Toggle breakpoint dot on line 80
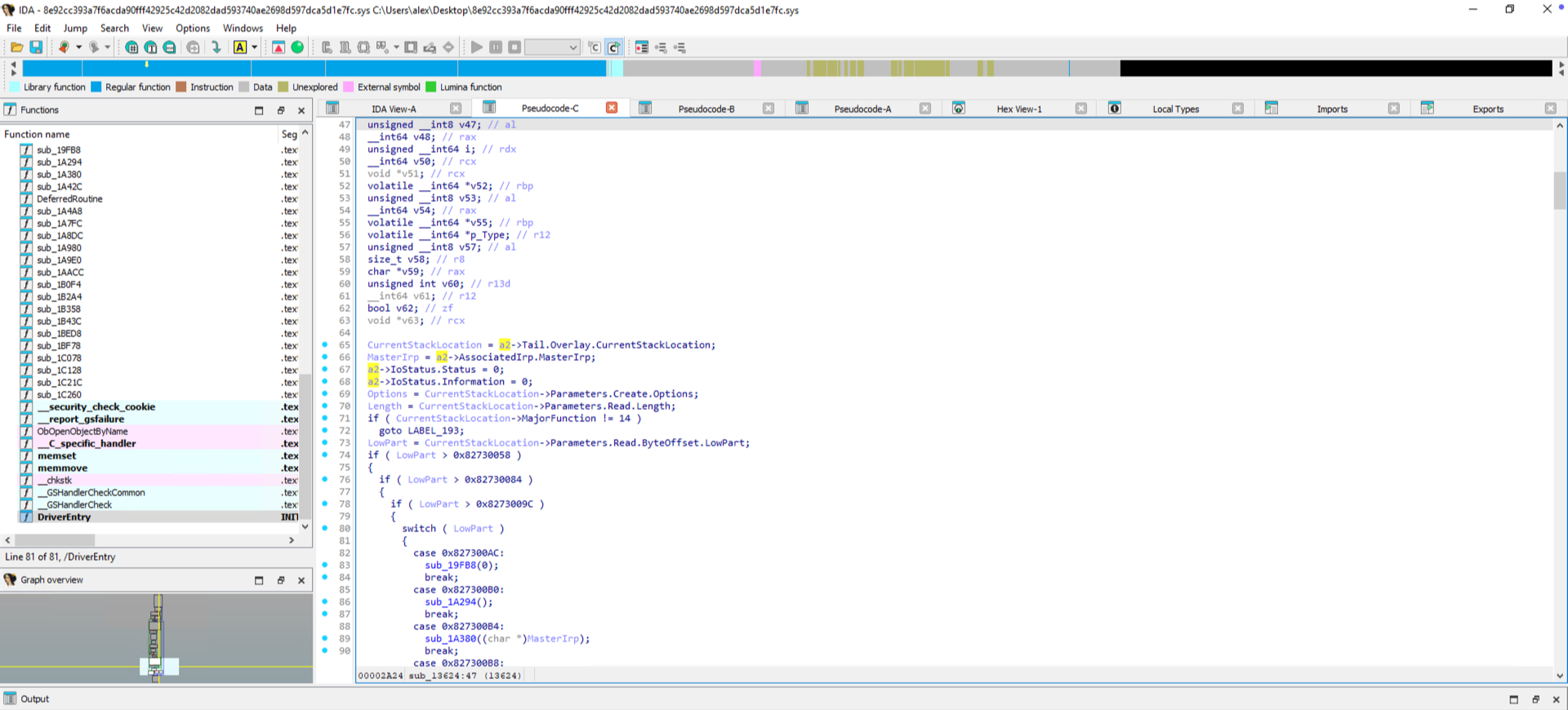This screenshot has height=710, width=1568. 324,528
